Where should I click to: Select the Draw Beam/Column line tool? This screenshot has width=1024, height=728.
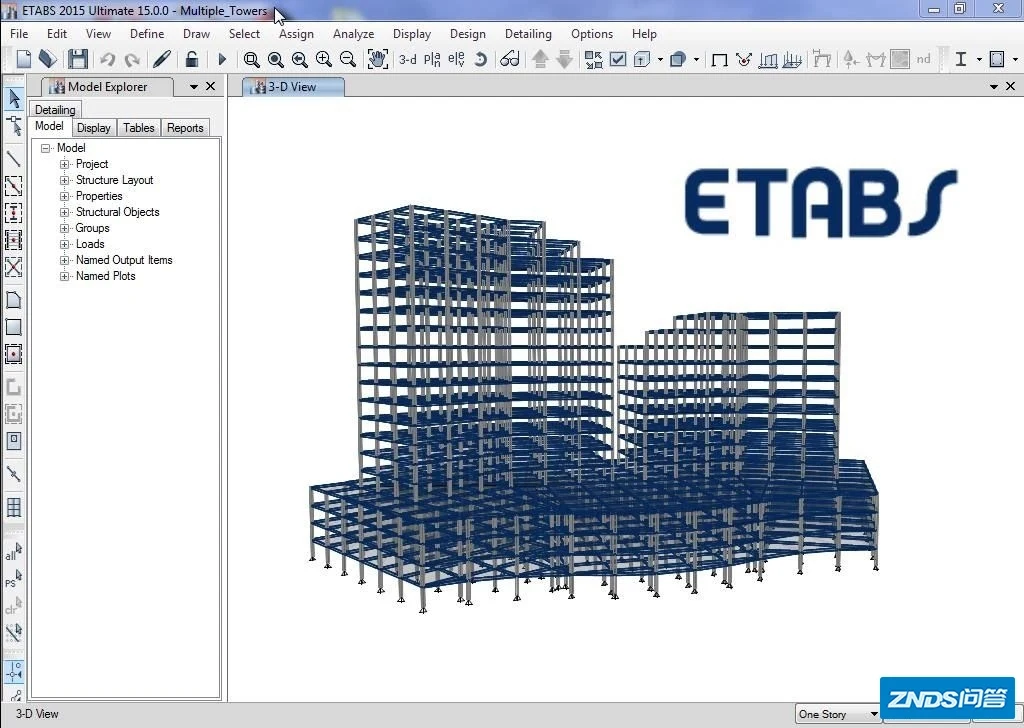tap(14, 158)
